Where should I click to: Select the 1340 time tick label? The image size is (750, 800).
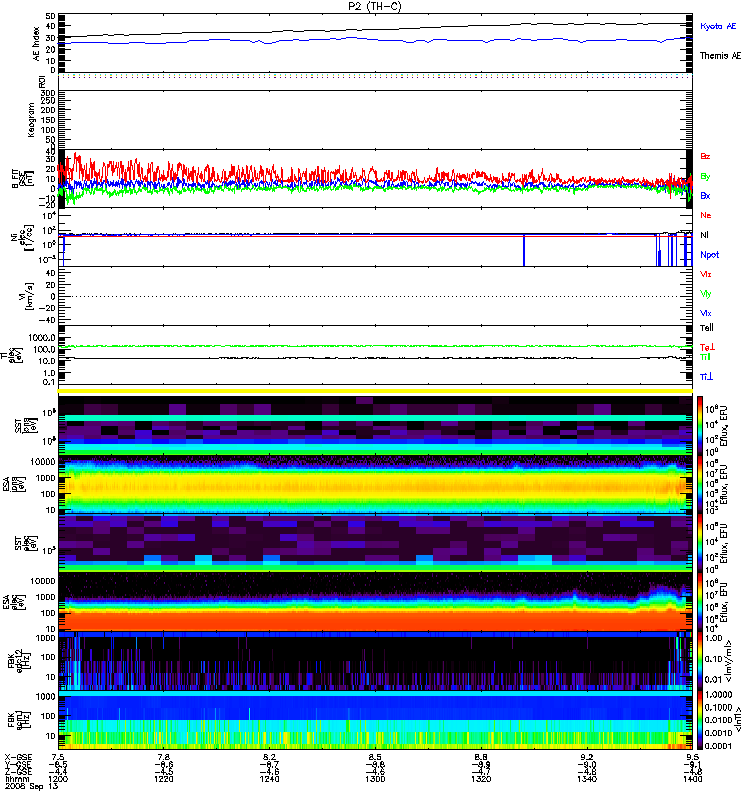tap(587, 779)
